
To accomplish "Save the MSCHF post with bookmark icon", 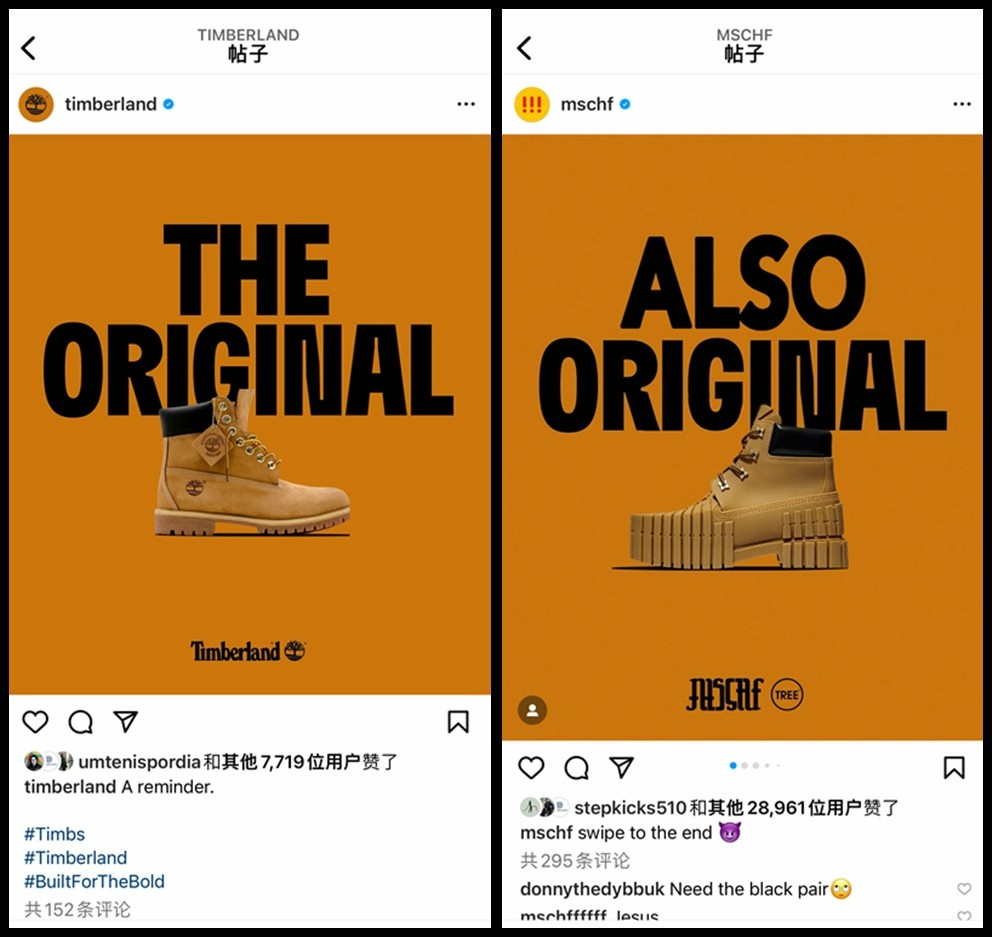I will click(954, 767).
